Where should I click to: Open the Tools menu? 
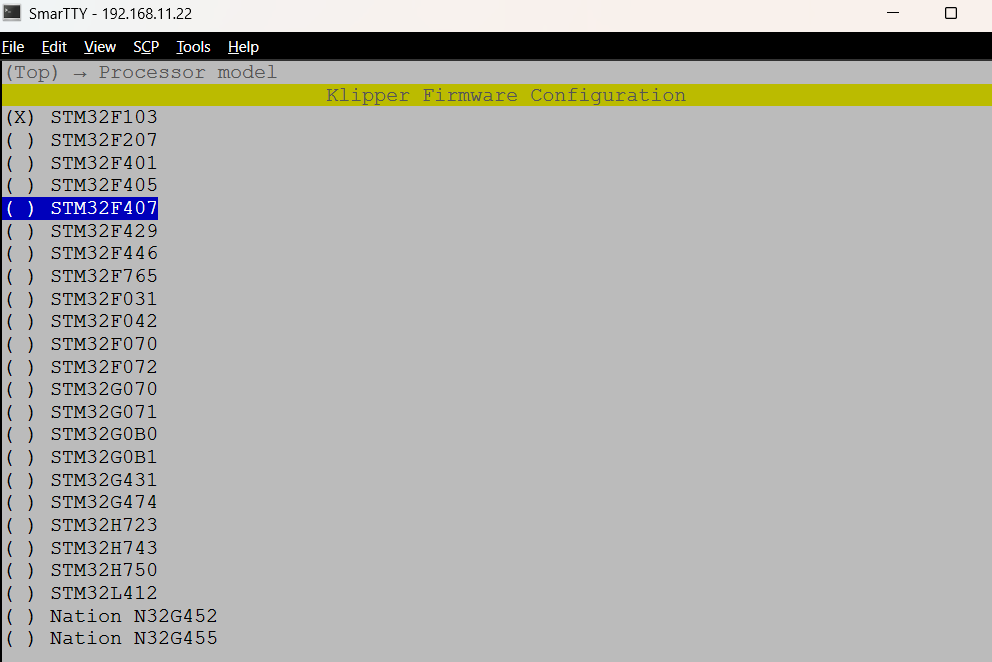pos(193,47)
